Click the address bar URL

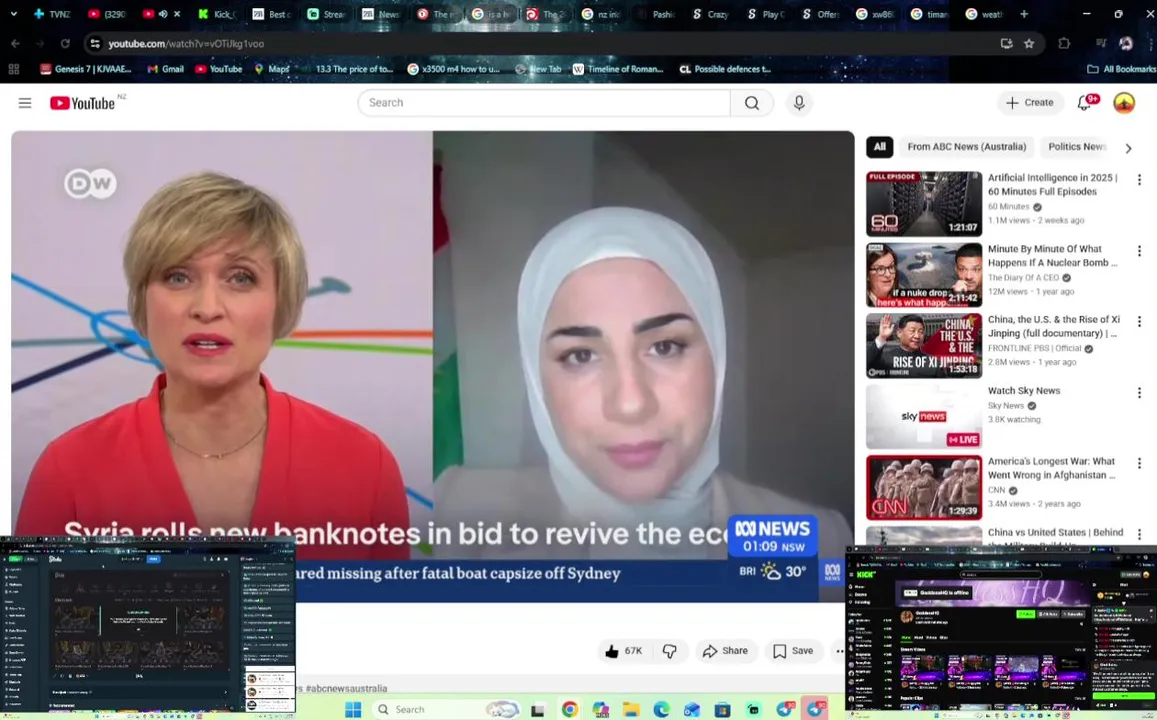pos(186,44)
